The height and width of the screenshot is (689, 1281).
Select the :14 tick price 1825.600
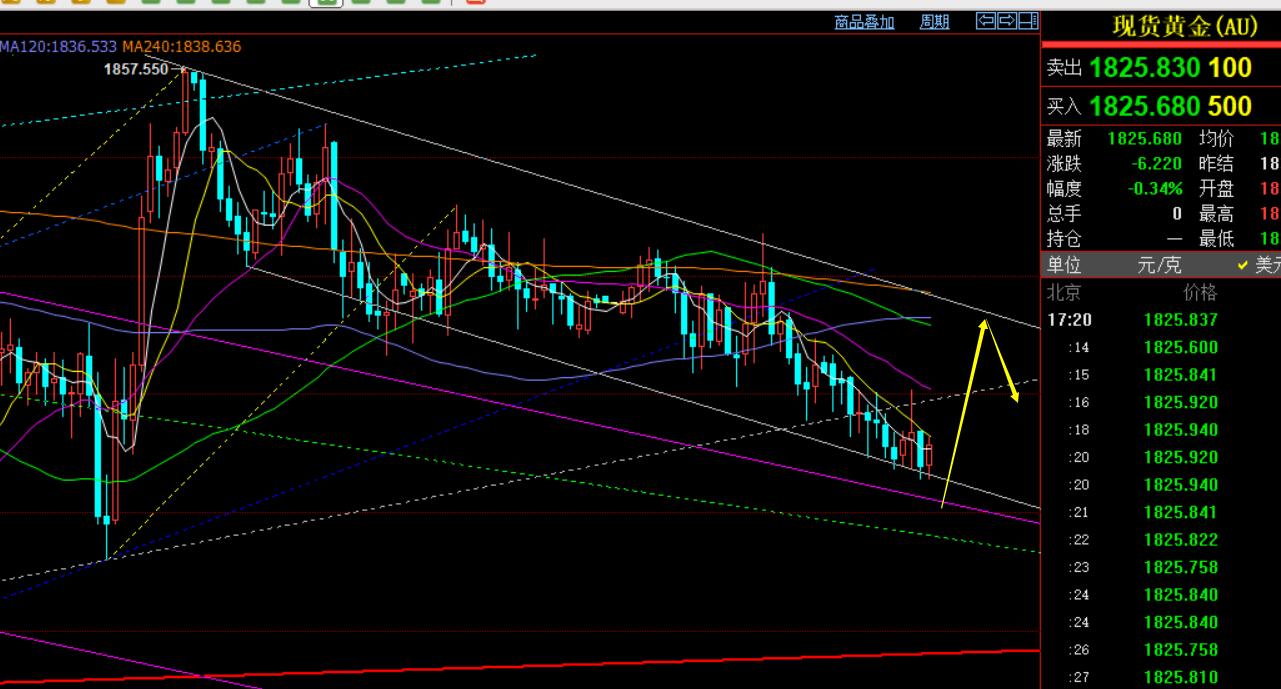click(1181, 347)
